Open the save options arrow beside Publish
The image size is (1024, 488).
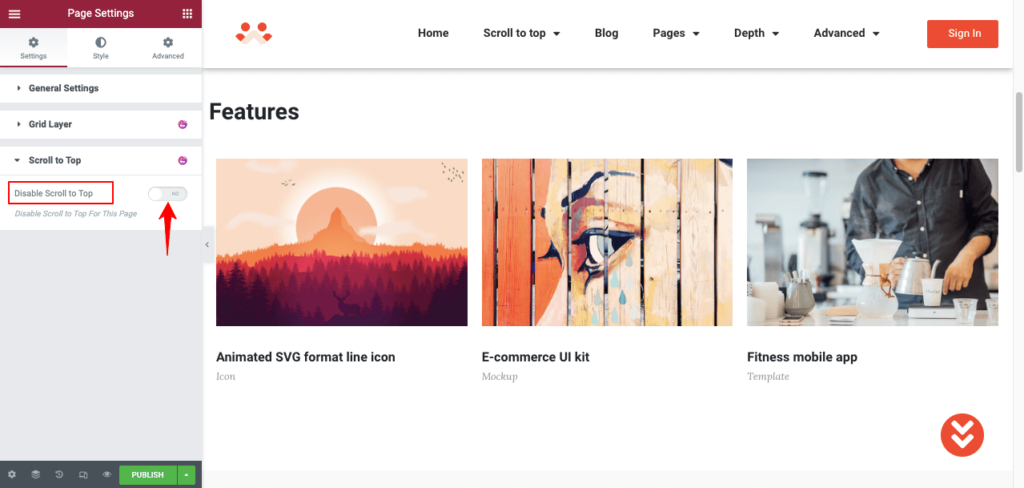coord(187,475)
